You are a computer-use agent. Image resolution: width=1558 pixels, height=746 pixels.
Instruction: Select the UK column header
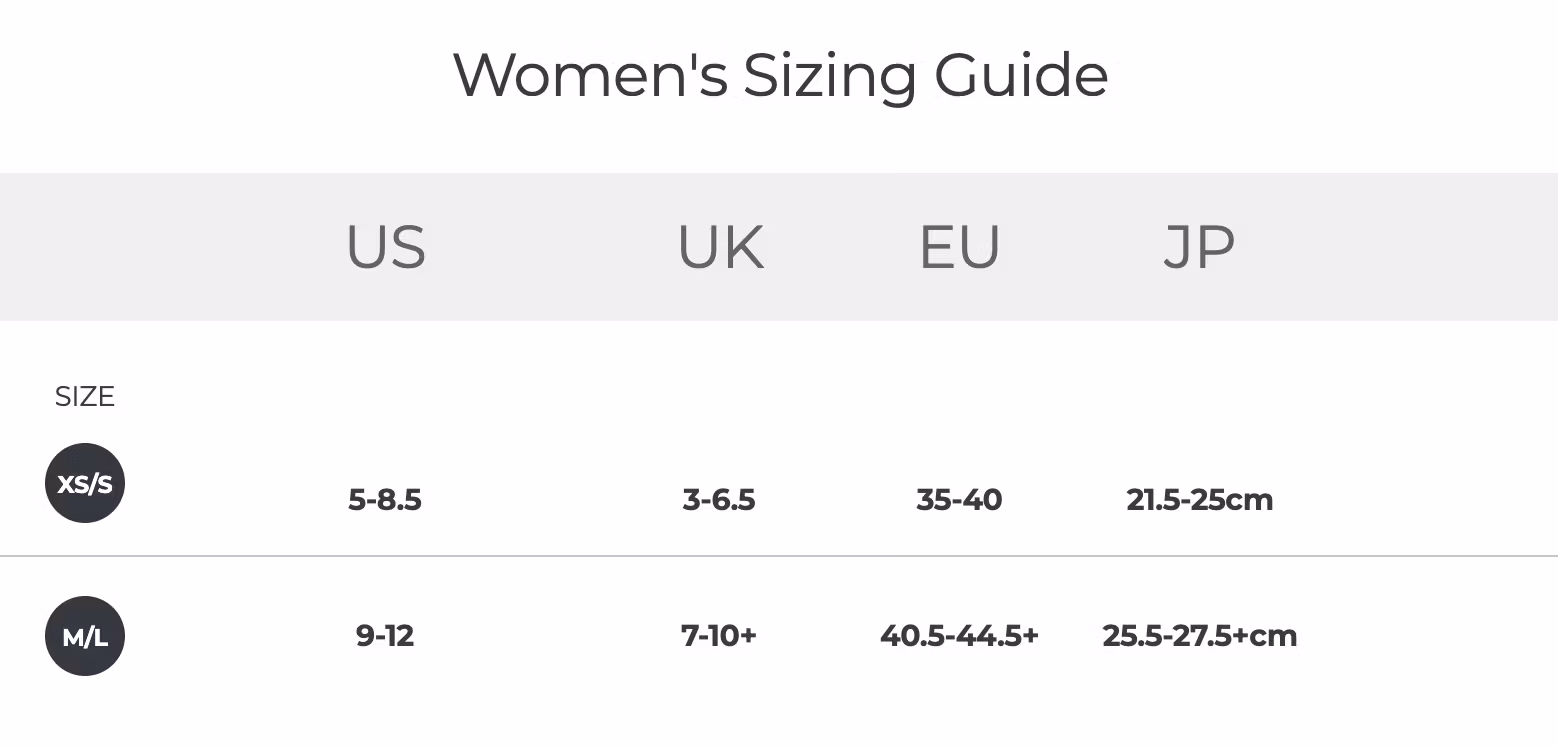click(721, 247)
